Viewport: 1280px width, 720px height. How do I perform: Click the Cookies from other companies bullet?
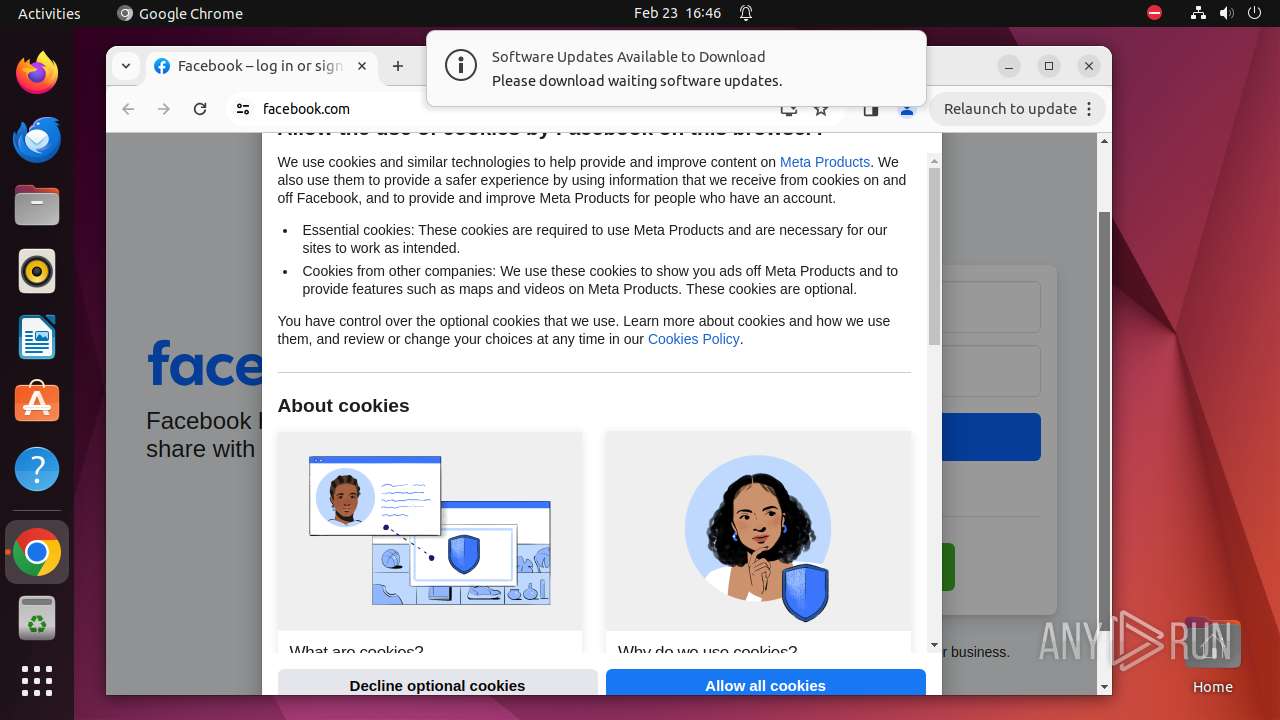tap(600, 280)
